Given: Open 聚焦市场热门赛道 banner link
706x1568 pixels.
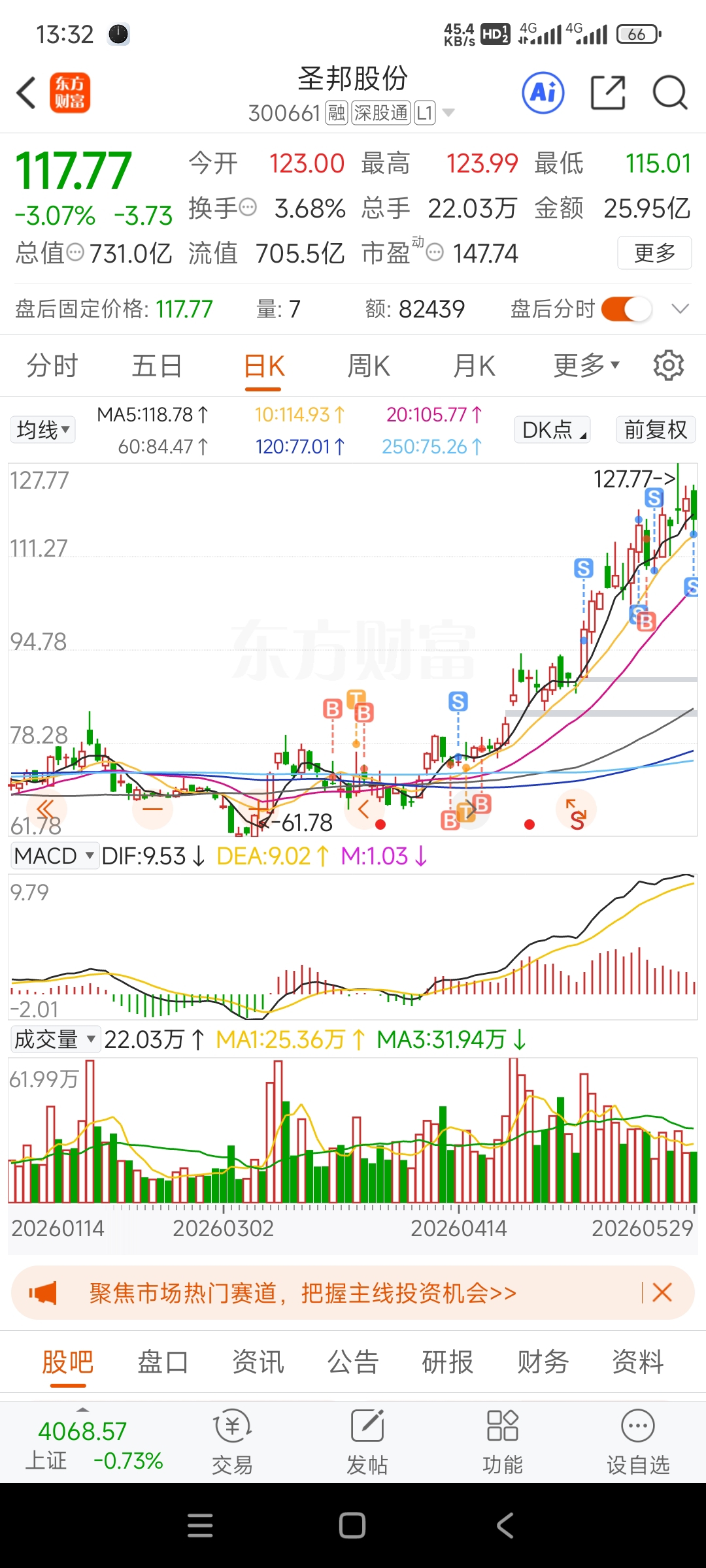Looking at the screenshot, I should tap(303, 1292).
